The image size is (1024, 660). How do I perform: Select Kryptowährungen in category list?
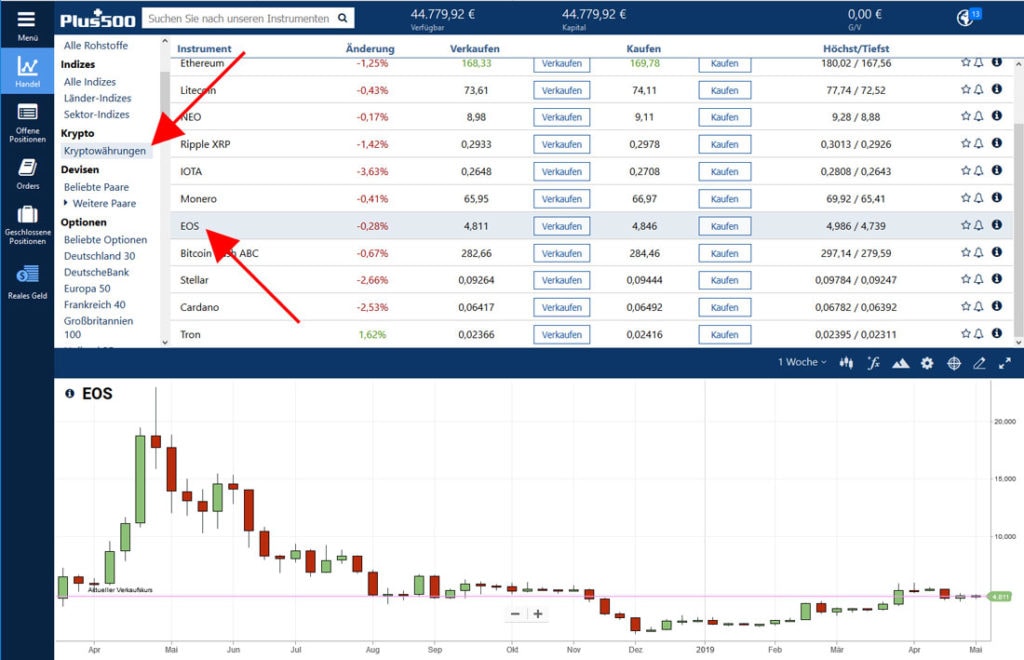click(105, 151)
